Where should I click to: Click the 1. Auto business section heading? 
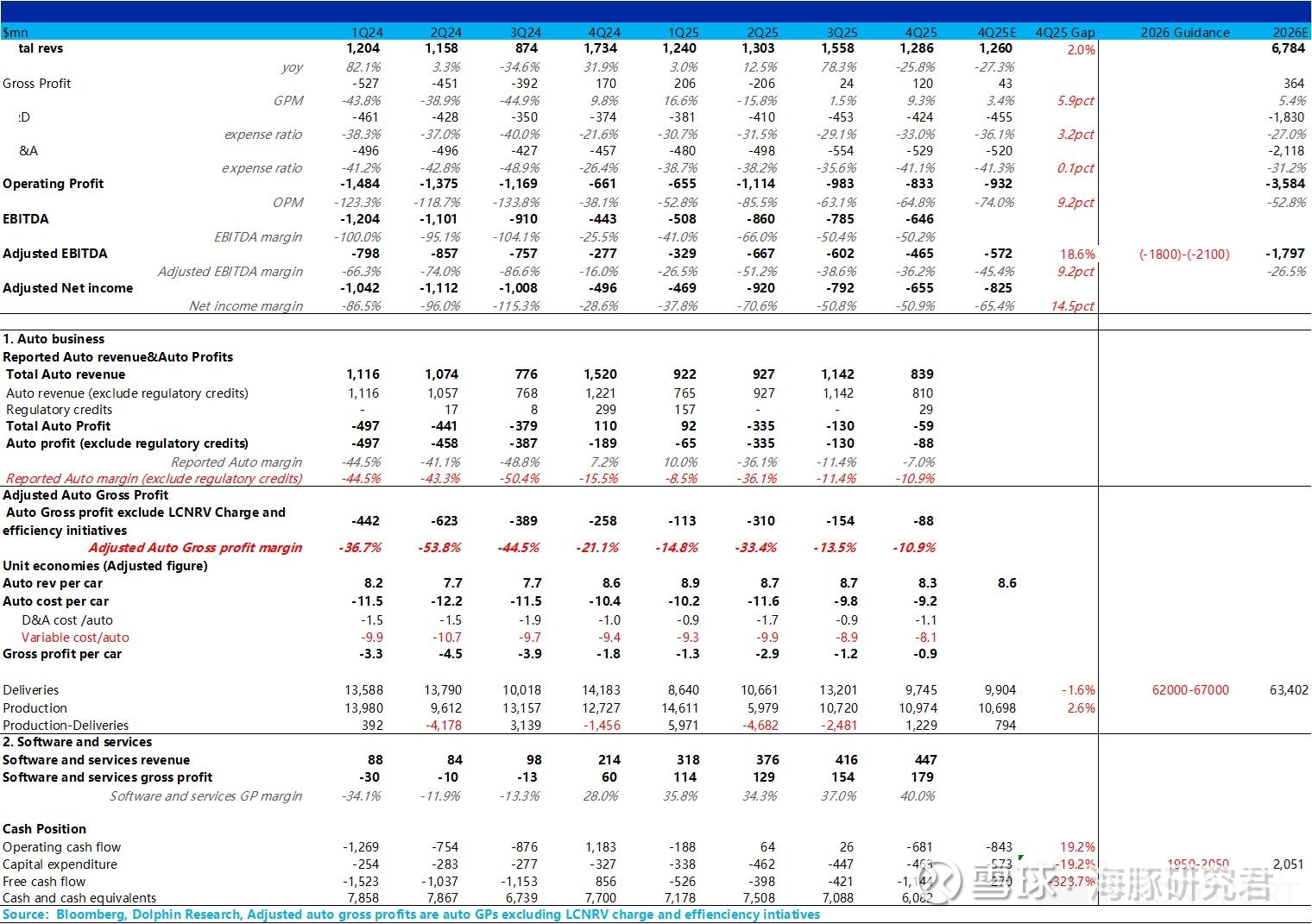[54, 339]
